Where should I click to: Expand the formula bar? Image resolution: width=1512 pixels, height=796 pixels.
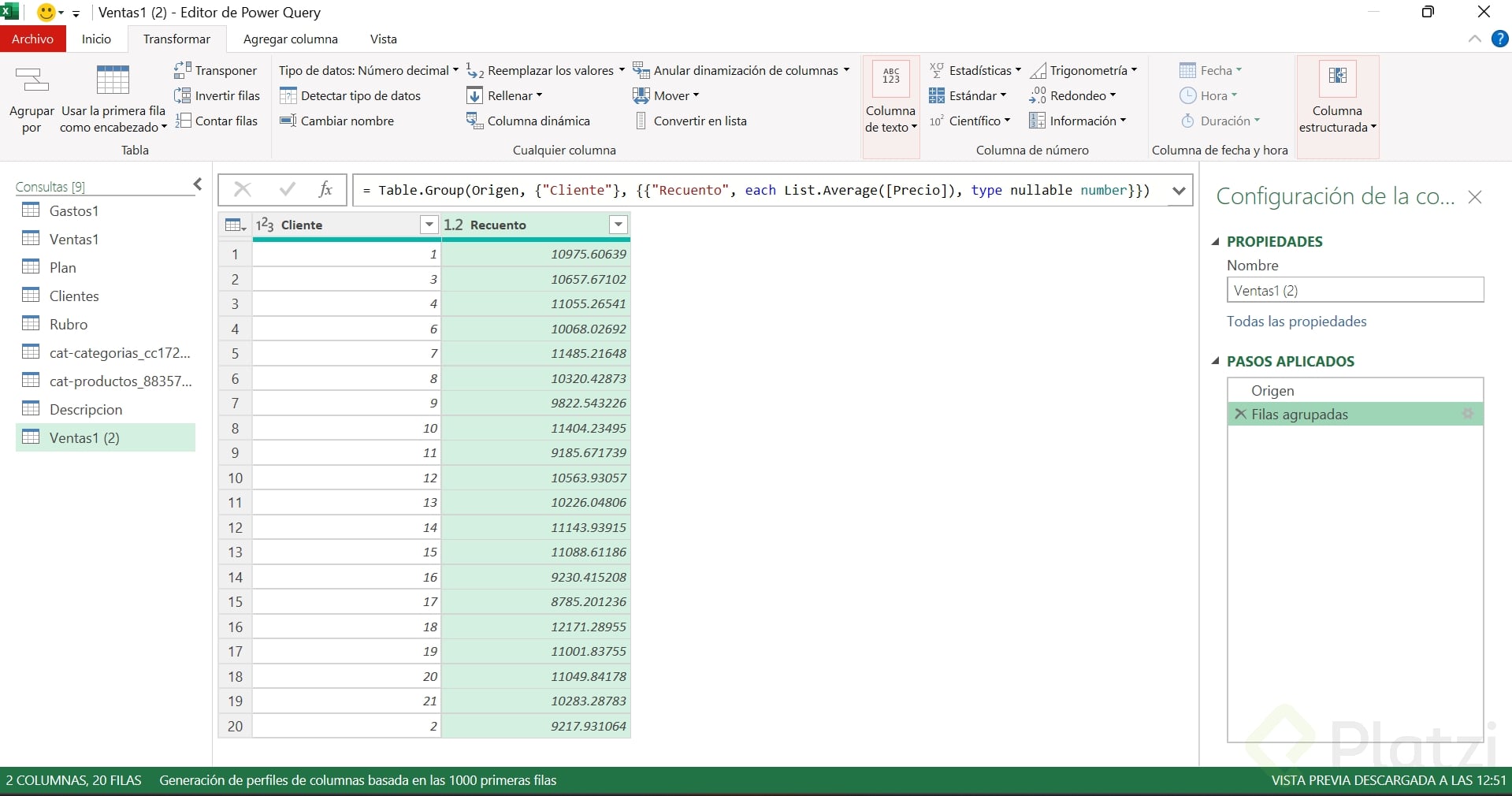[x=1179, y=190]
